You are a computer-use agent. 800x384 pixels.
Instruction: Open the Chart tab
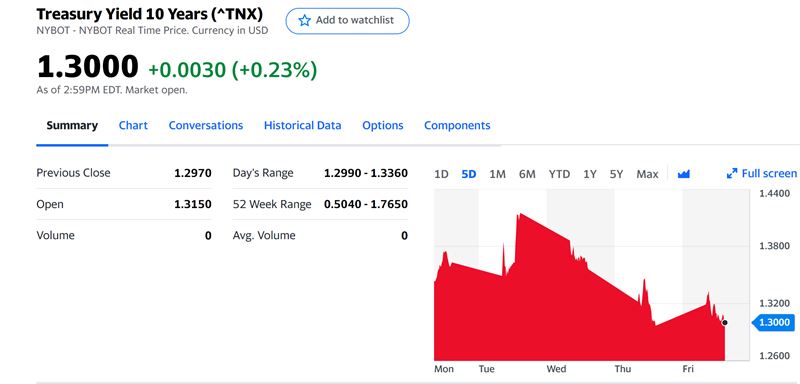point(133,125)
